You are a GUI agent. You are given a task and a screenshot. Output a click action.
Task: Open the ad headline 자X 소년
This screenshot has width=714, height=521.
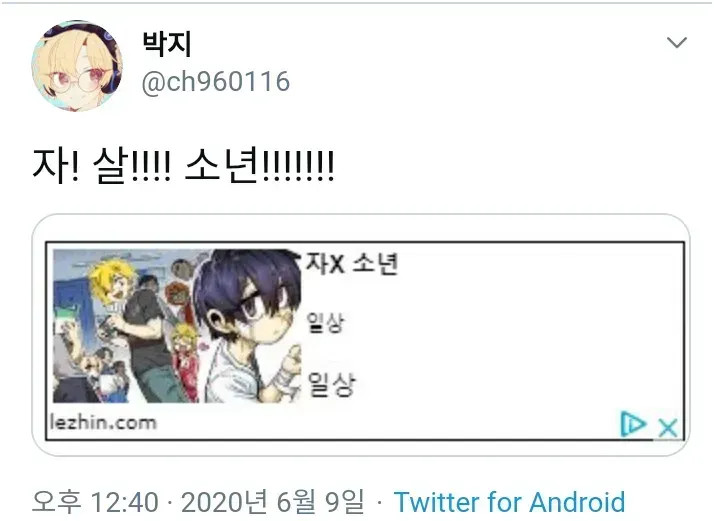pos(352,263)
